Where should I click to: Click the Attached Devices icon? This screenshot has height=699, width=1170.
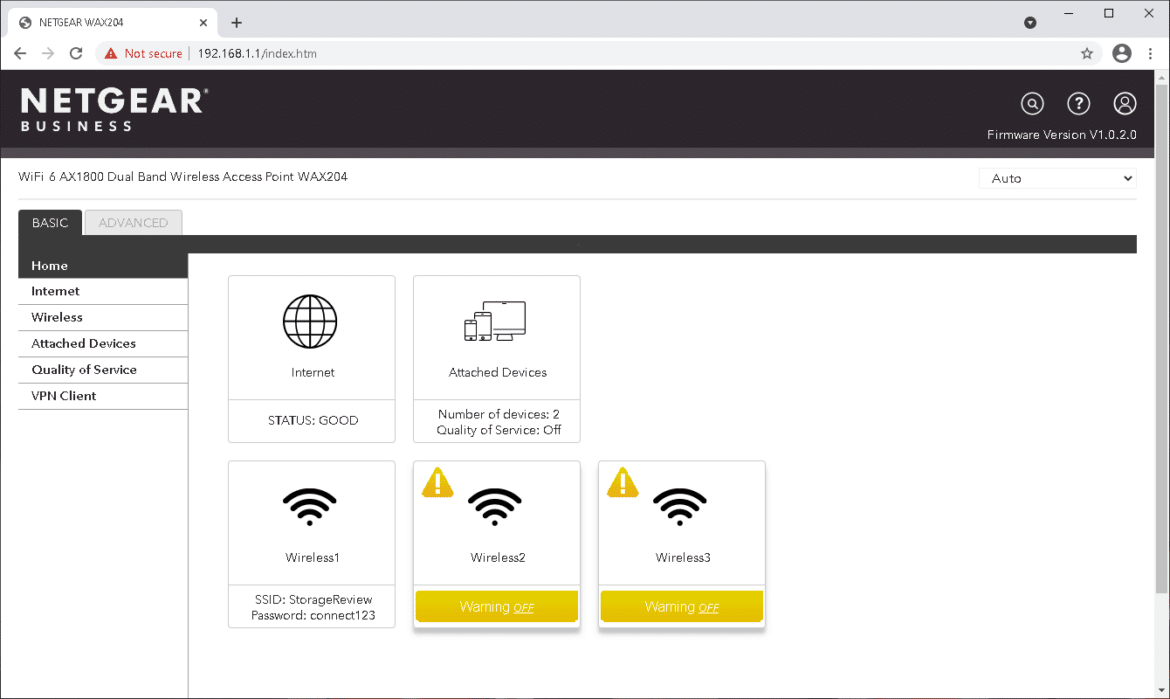tap(495, 322)
